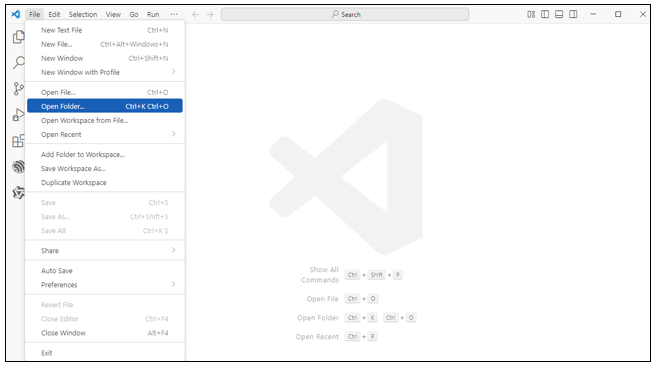Screen dimensions: 656x367
Task: Choose New File... entry
Action: pyautogui.click(x=105, y=44)
